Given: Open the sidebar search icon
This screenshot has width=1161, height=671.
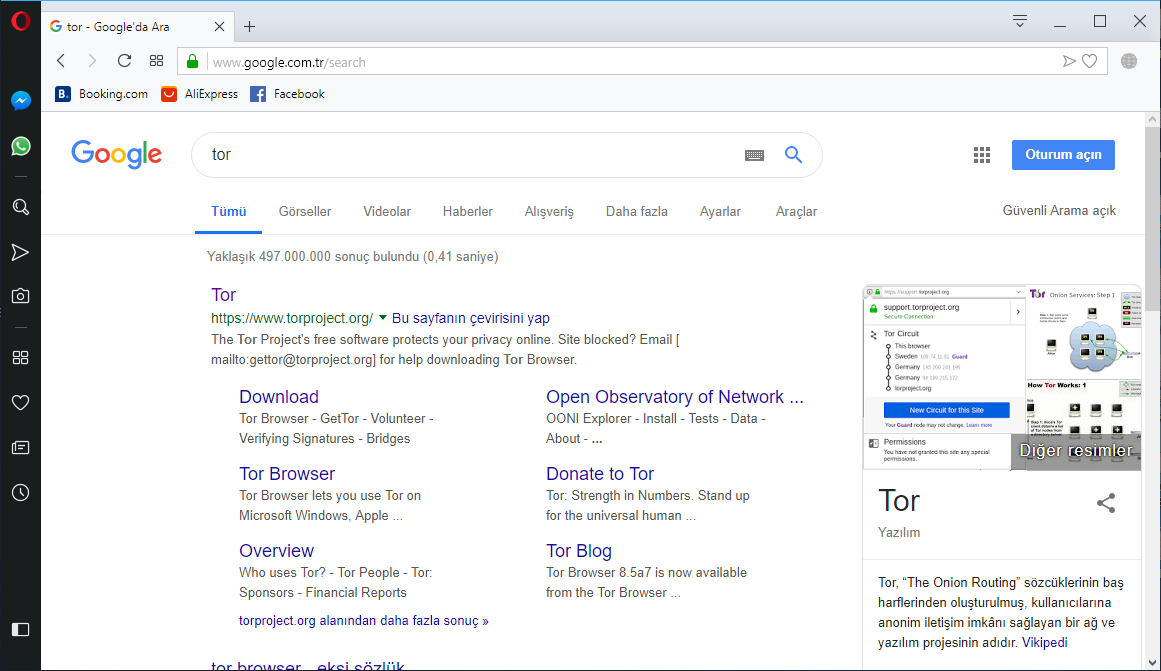Looking at the screenshot, I should tap(20, 207).
